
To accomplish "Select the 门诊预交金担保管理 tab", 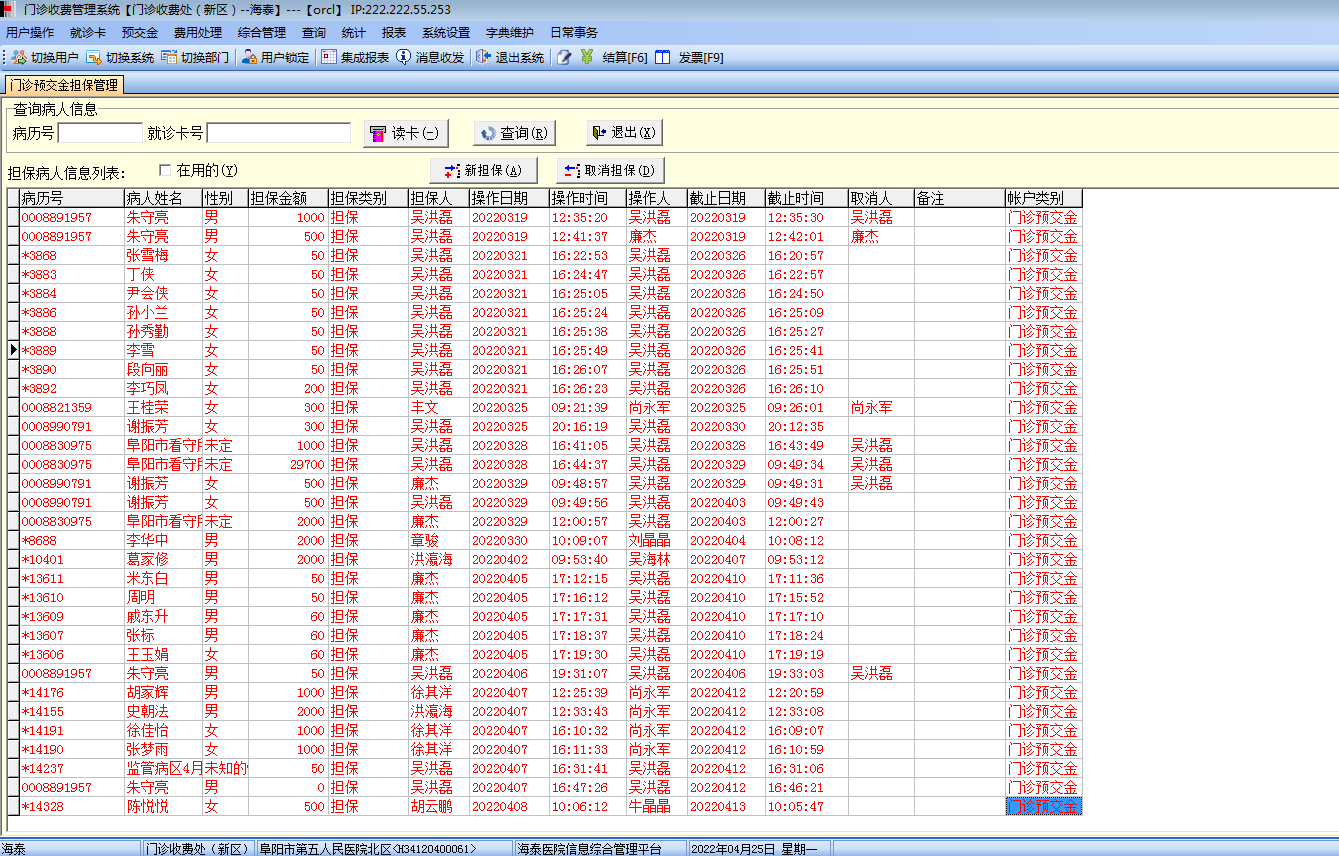I will 64,85.
